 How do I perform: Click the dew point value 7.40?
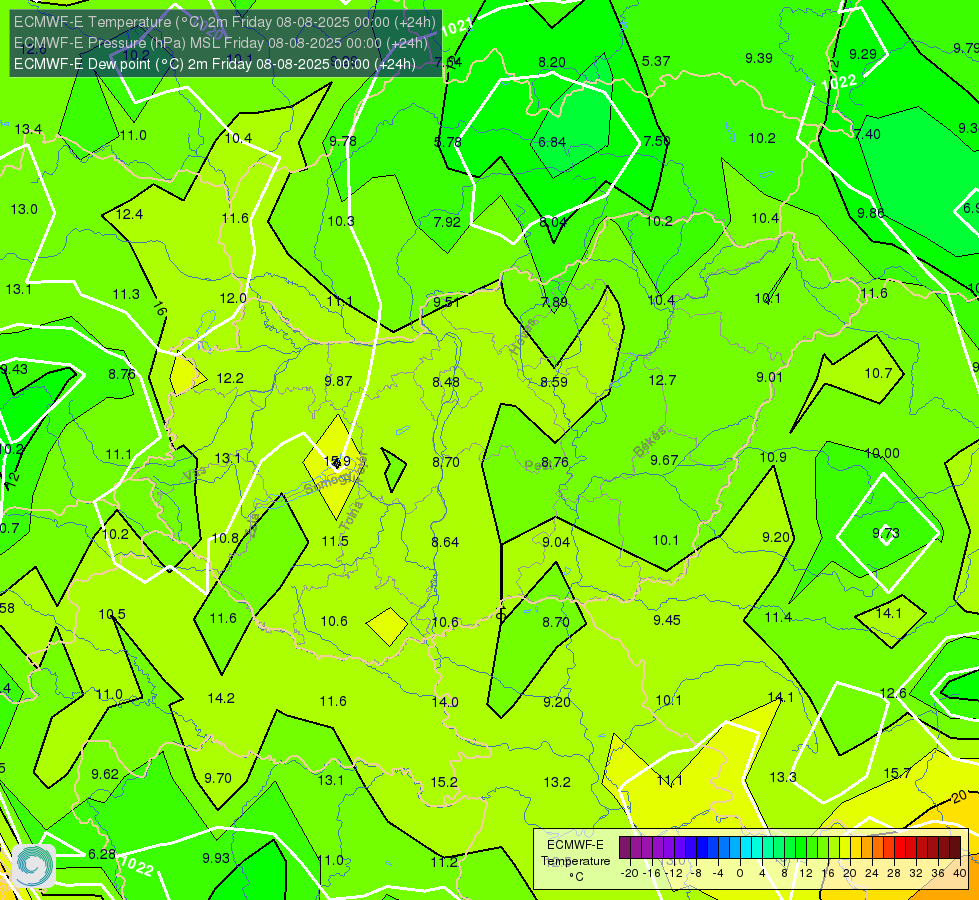click(x=867, y=134)
